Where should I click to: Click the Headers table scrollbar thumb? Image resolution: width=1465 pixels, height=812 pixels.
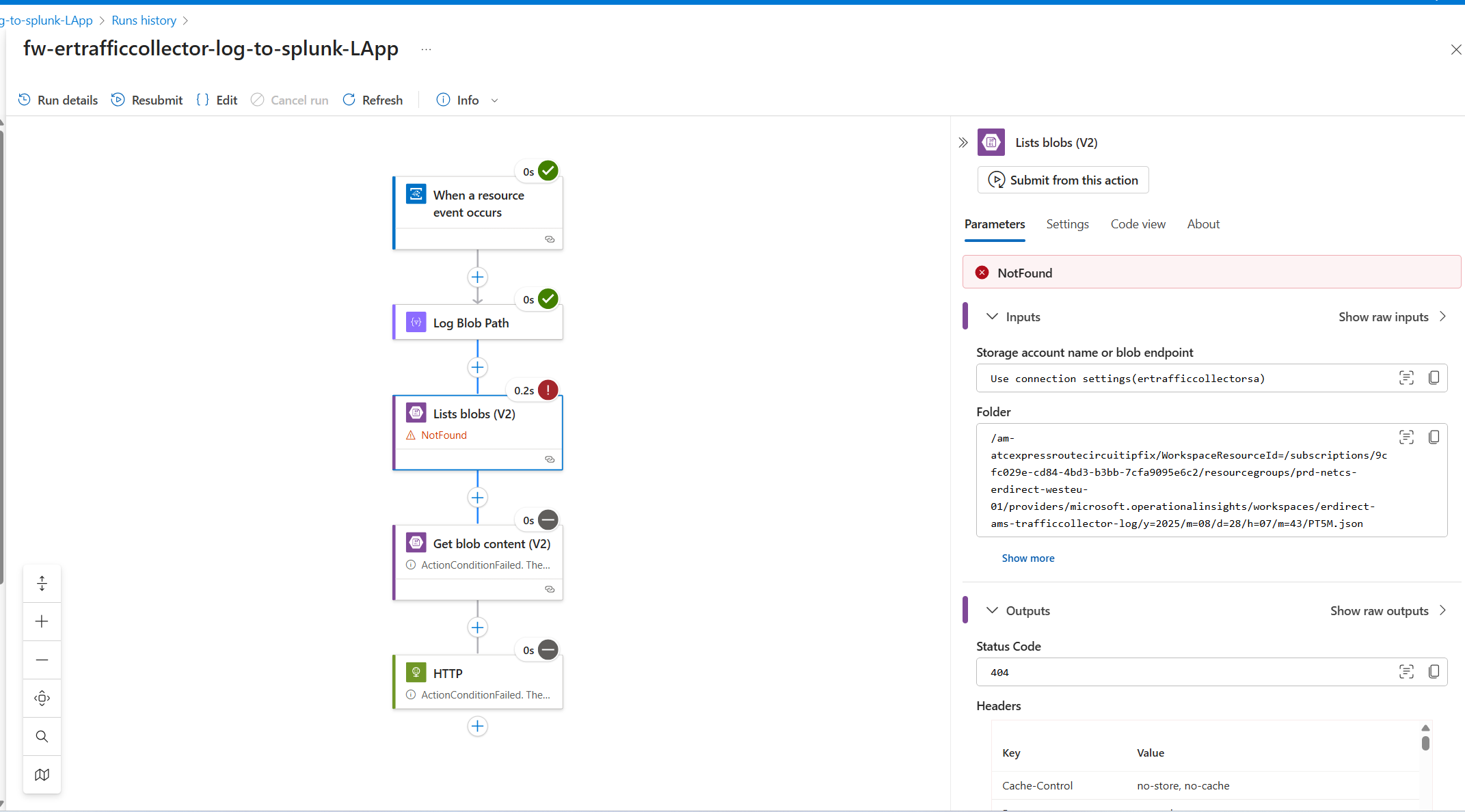[x=1425, y=743]
